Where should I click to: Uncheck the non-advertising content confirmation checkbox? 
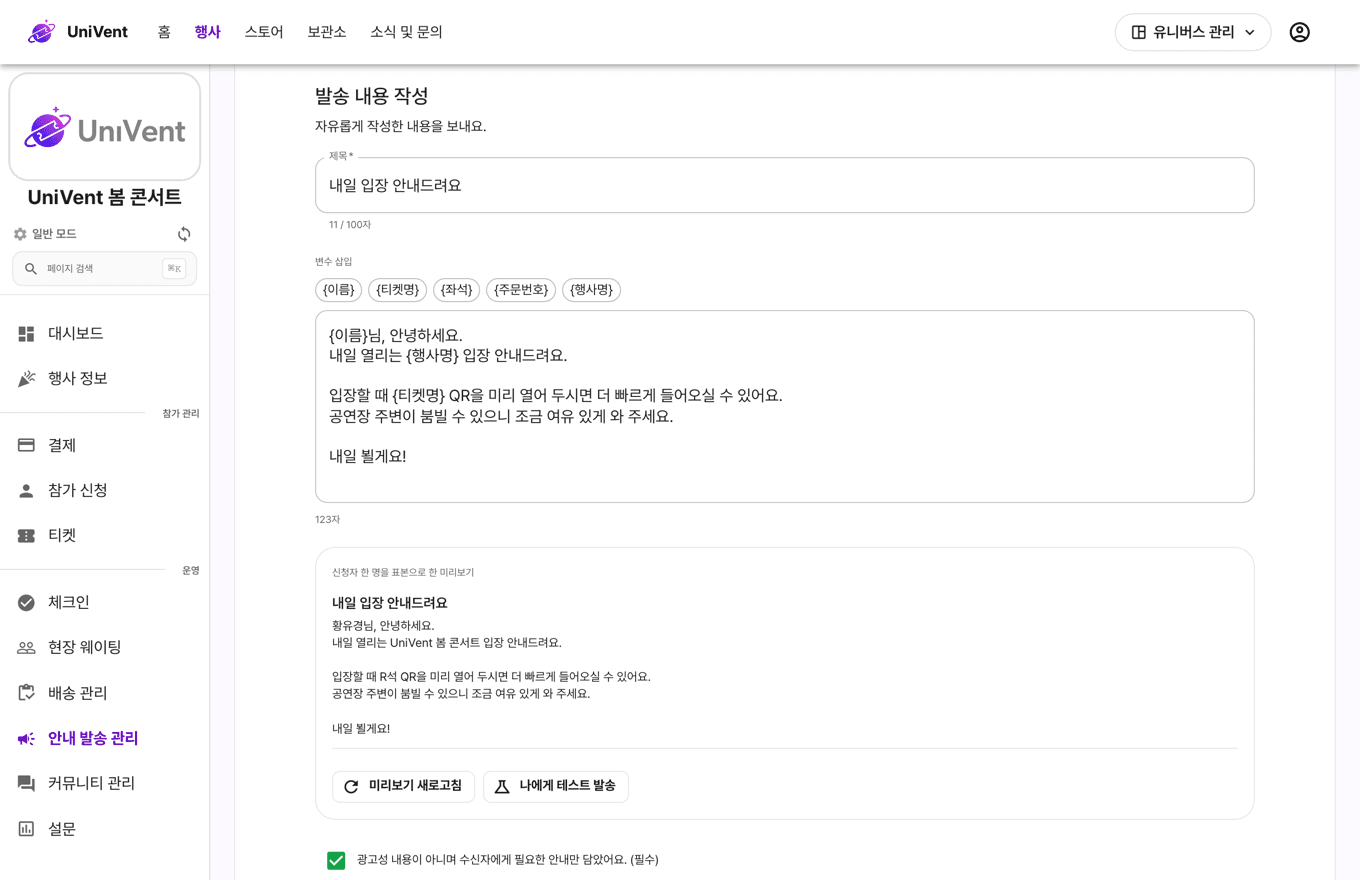pos(336,860)
